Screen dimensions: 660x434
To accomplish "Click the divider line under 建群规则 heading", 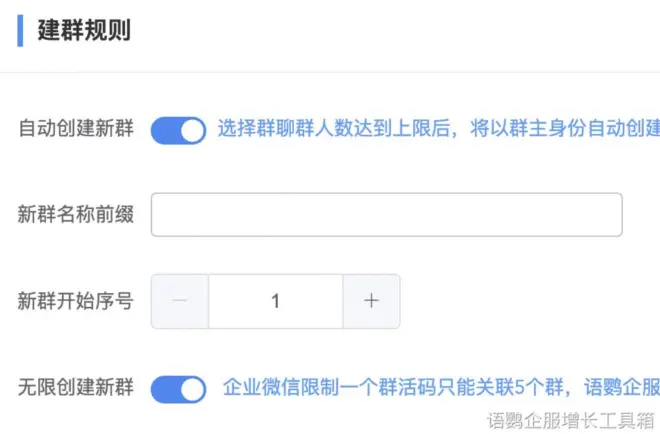I will [330, 72].
